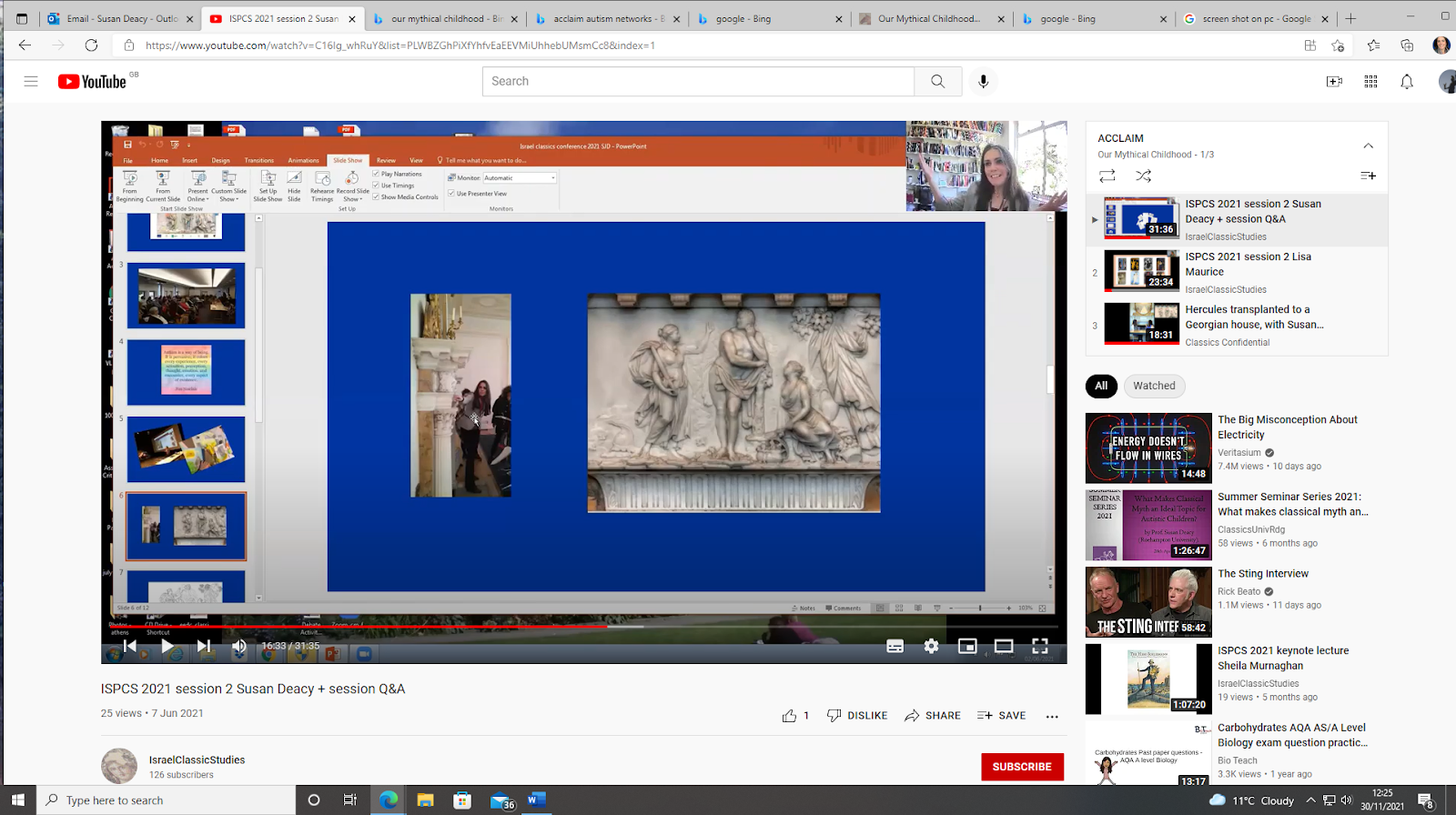
Task: Open the Windows notification center
Action: point(1426,800)
